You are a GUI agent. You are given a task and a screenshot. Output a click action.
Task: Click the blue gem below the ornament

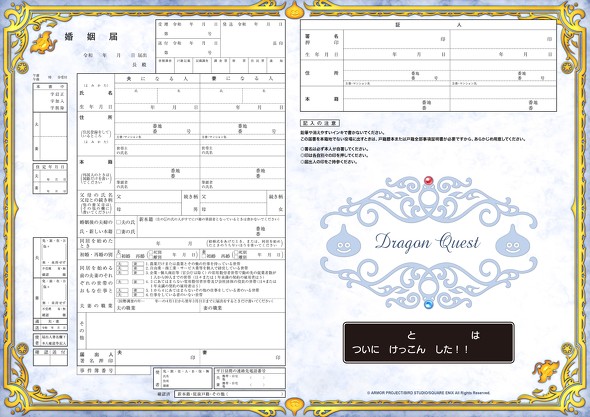pos(429,304)
